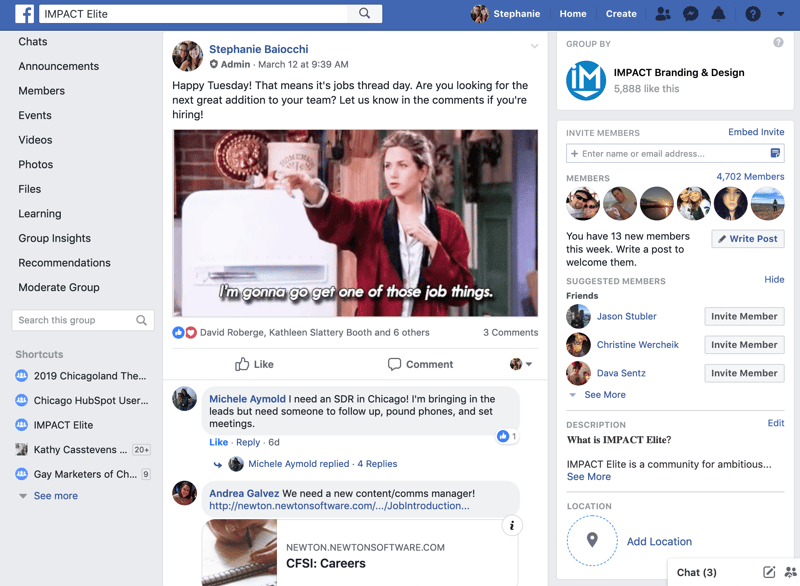Click Stephanie Baiocchi author name
800x586 pixels.
coord(259,49)
